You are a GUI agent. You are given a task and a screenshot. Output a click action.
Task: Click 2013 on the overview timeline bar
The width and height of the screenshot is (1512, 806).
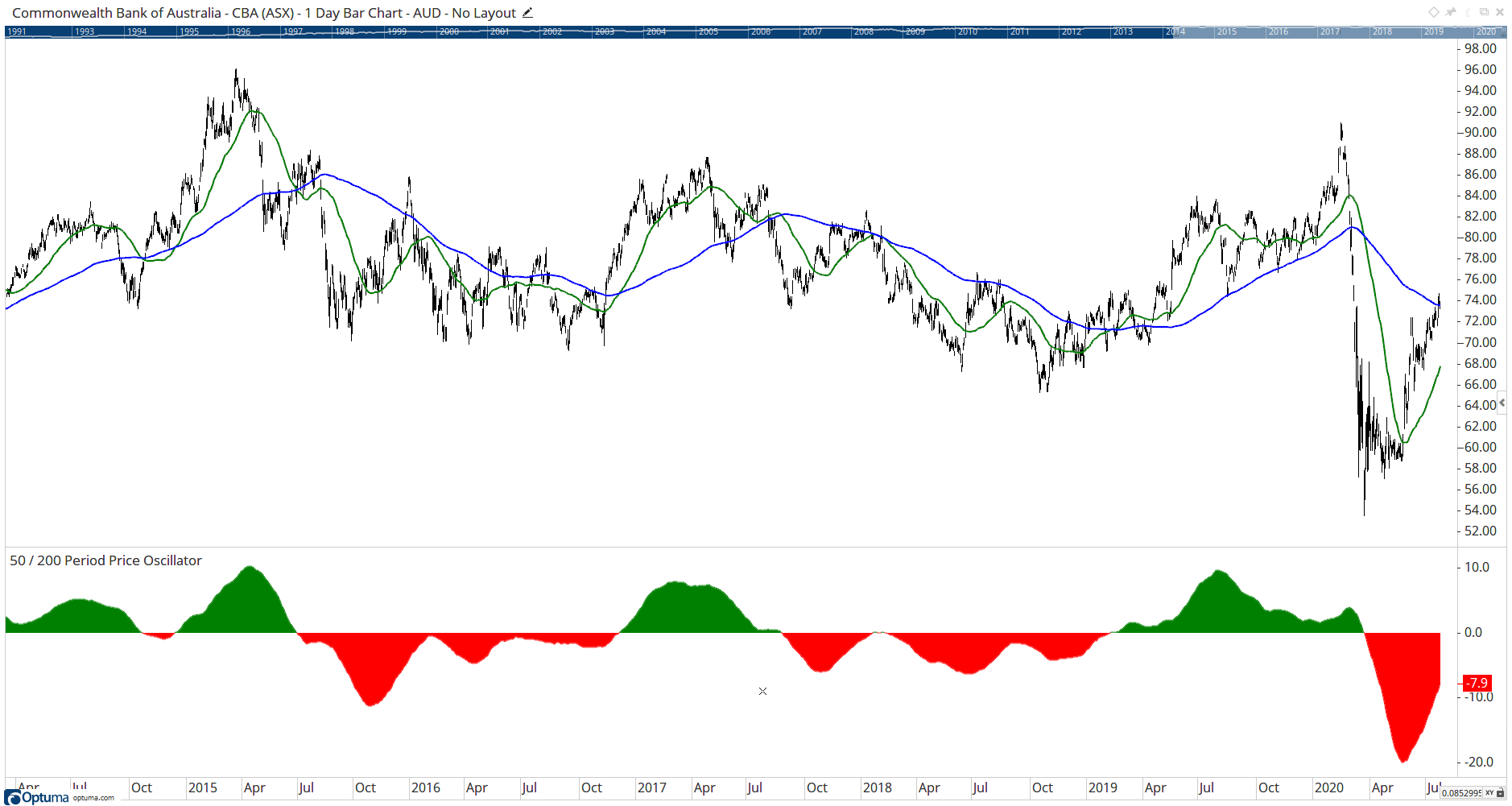pyautogui.click(x=1123, y=31)
